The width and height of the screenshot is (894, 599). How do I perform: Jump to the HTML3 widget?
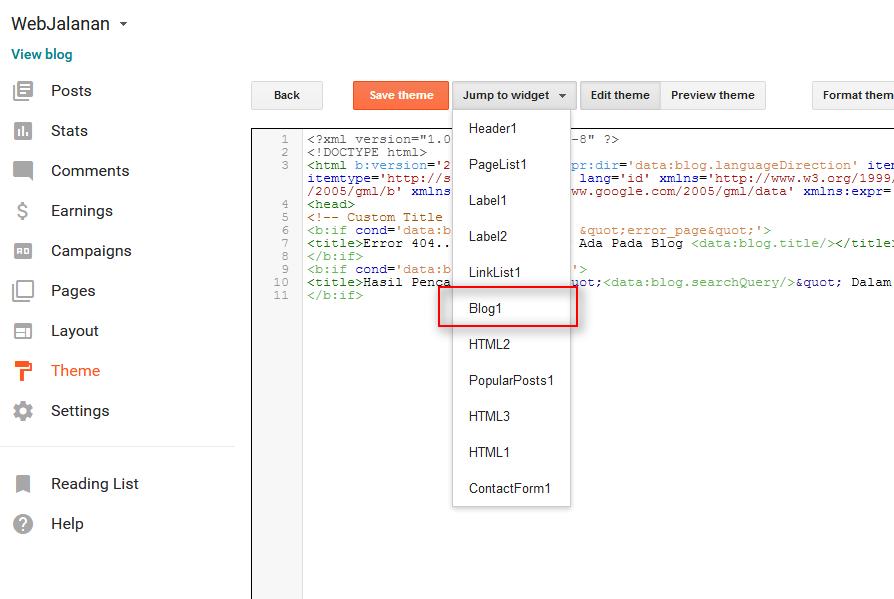click(511, 416)
